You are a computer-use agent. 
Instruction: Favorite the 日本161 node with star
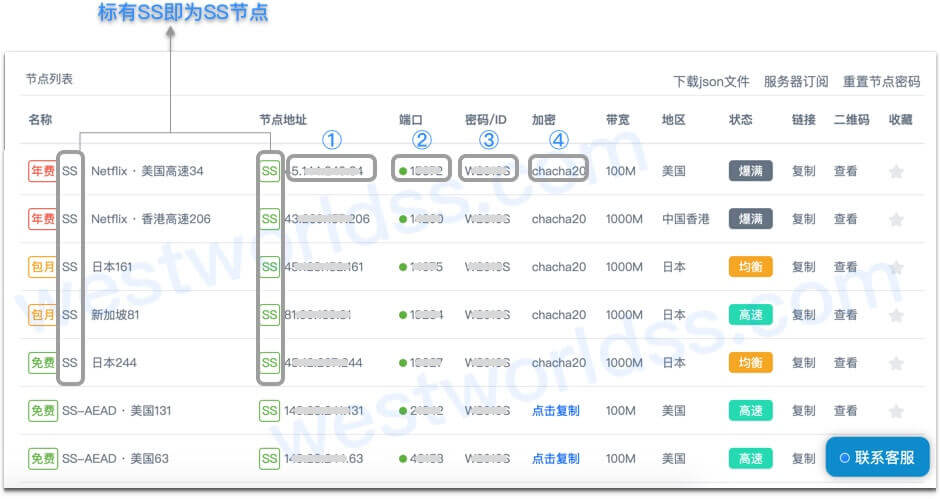896,267
